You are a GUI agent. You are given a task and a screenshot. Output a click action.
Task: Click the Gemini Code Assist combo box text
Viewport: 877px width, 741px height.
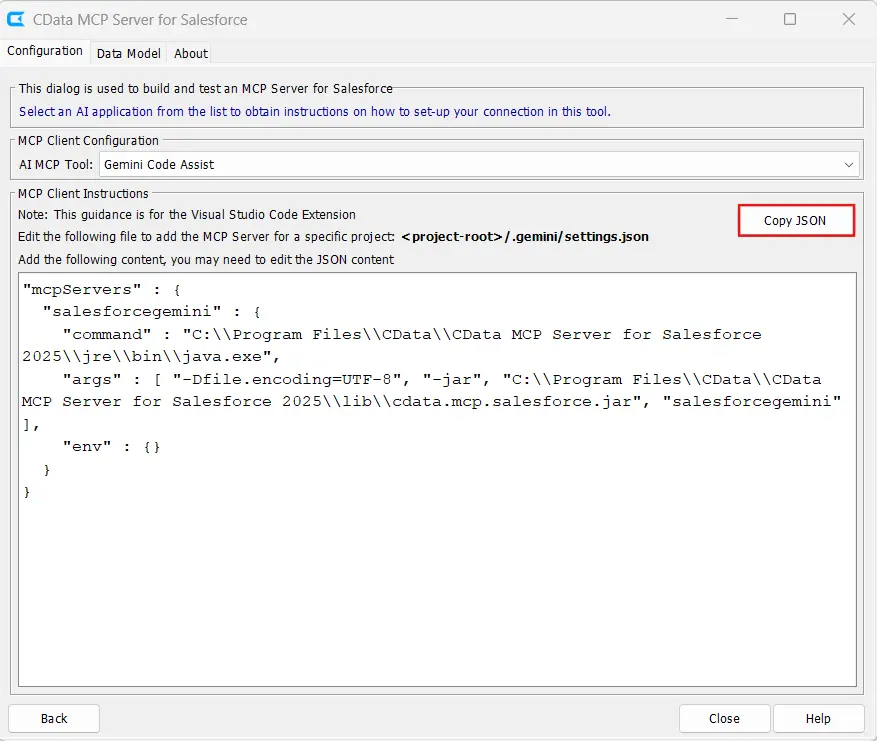(160, 164)
